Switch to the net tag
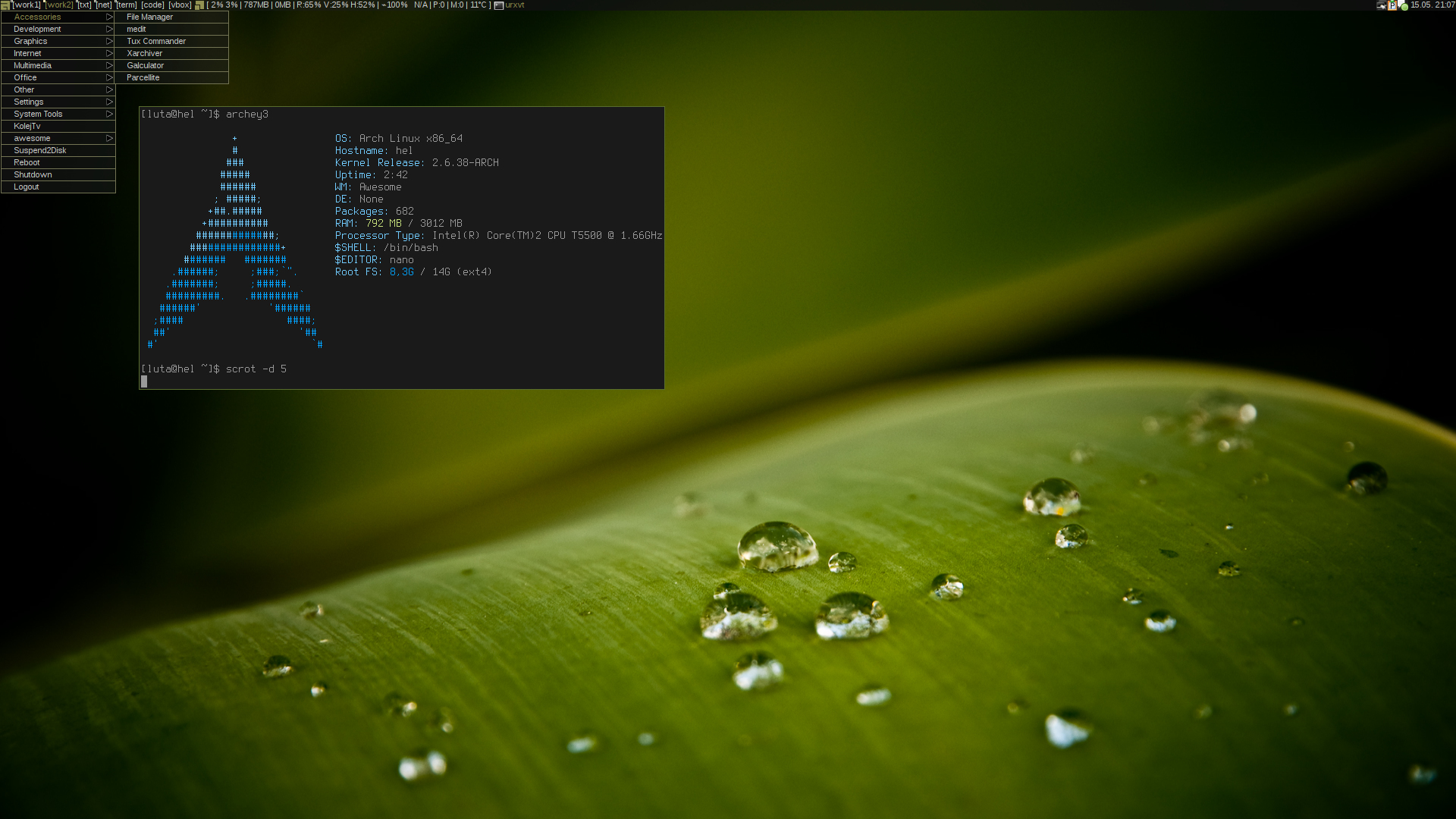 point(104,5)
